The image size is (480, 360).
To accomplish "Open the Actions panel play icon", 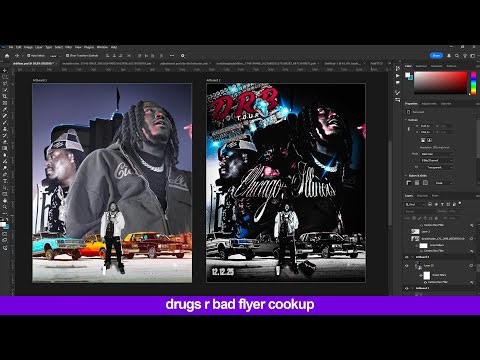I will click(x=398, y=75).
